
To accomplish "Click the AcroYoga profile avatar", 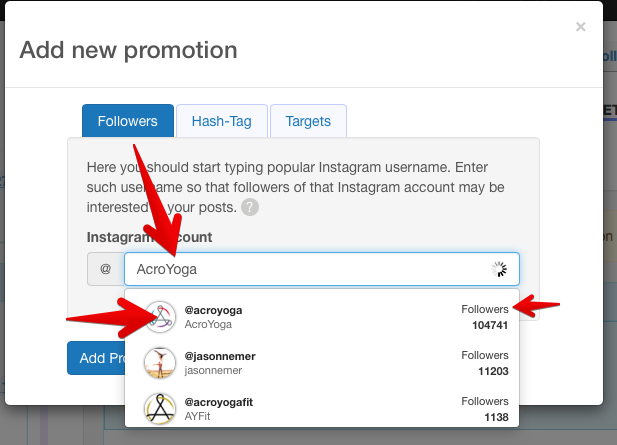I will (x=160, y=317).
